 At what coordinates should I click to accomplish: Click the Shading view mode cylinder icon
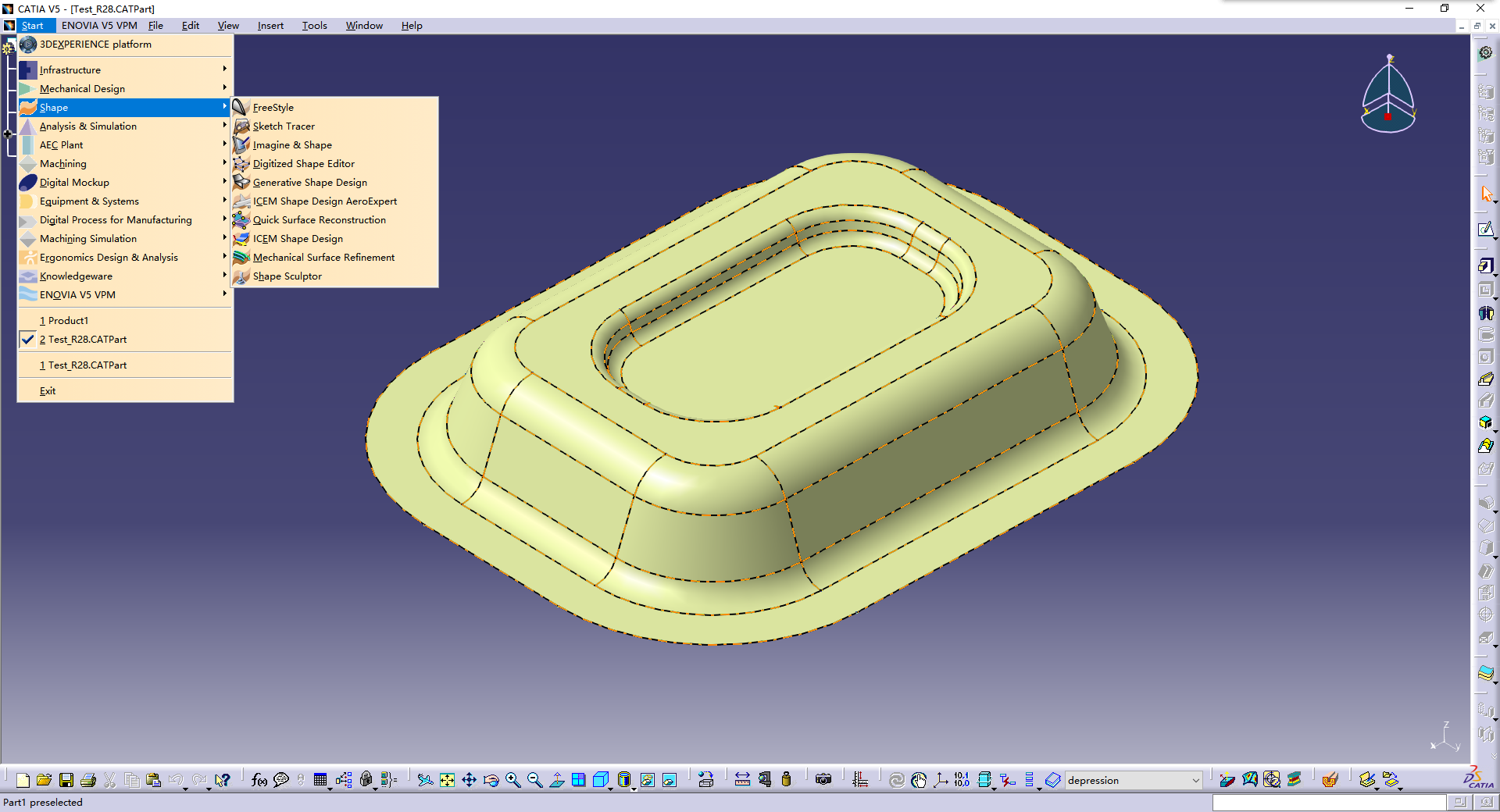coord(623,780)
